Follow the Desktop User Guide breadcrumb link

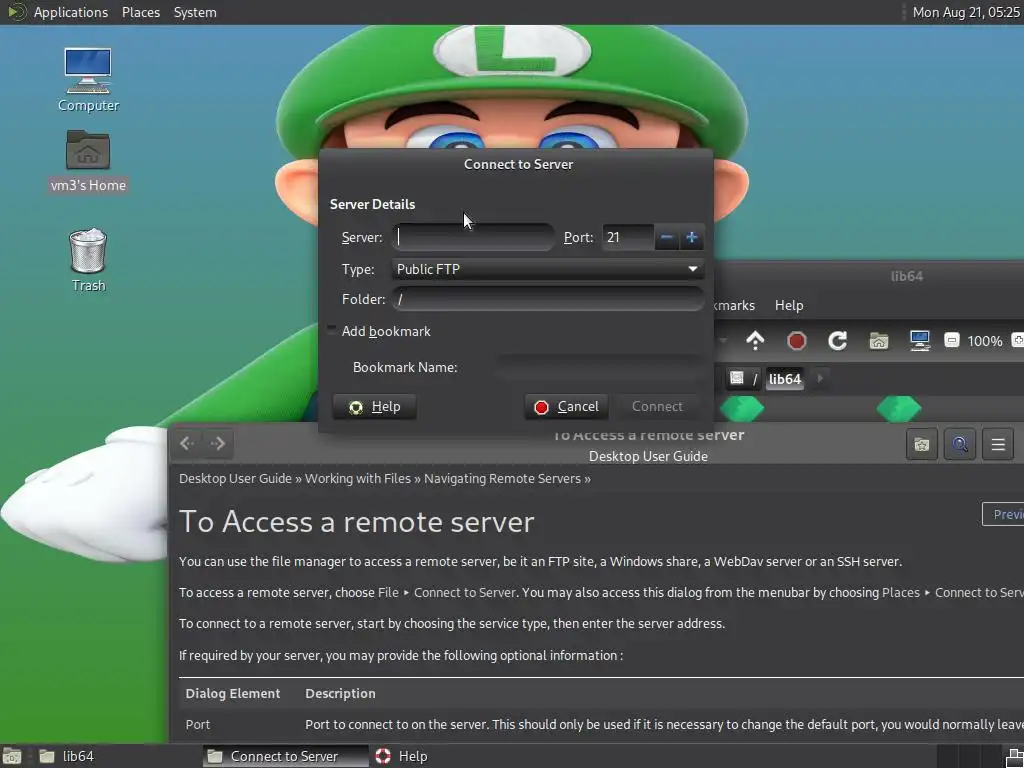click(x=235, y=479)
